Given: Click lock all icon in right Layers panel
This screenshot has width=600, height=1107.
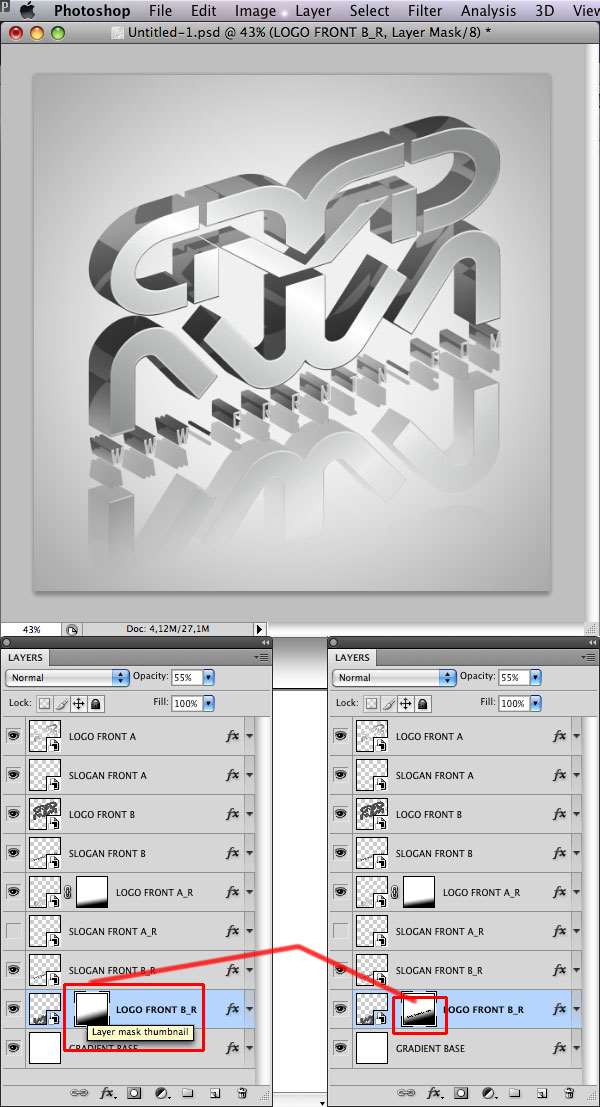Looking at the screenshot, I should [423, 704].
